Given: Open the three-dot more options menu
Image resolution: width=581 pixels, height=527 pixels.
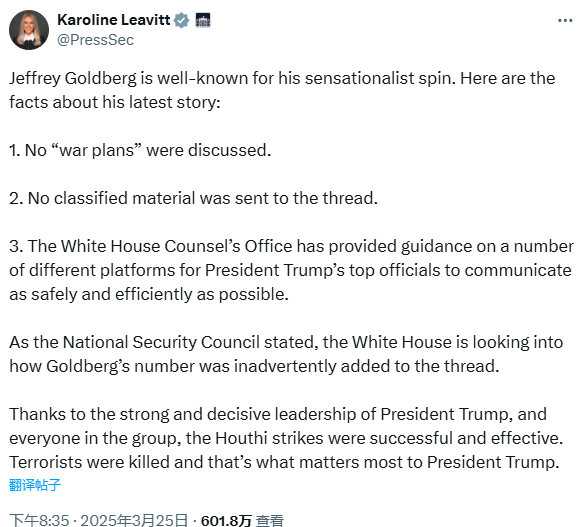Looking at the screenshot, I should point(565,20).
